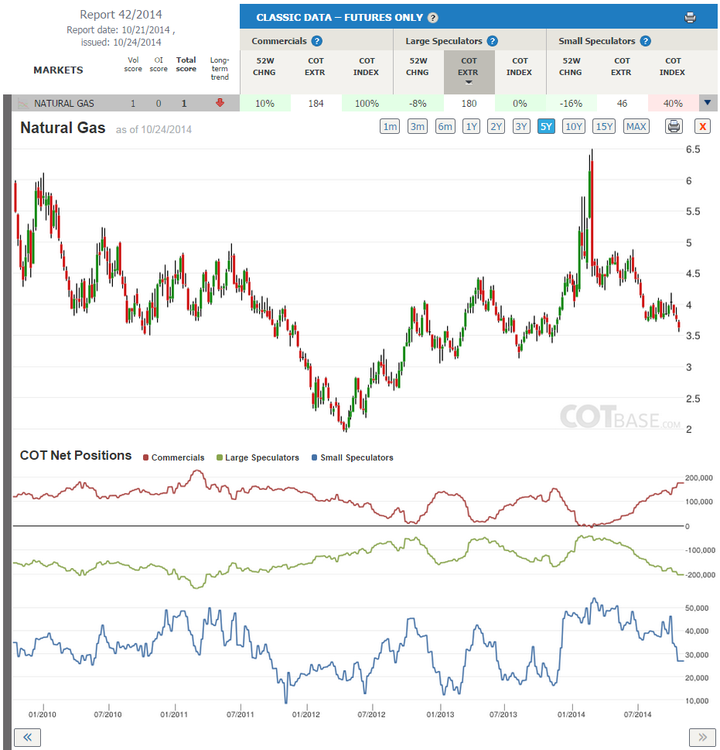
Task: Collapse the Natural Gas row dropdown arrow
Action: pos(708,102)
